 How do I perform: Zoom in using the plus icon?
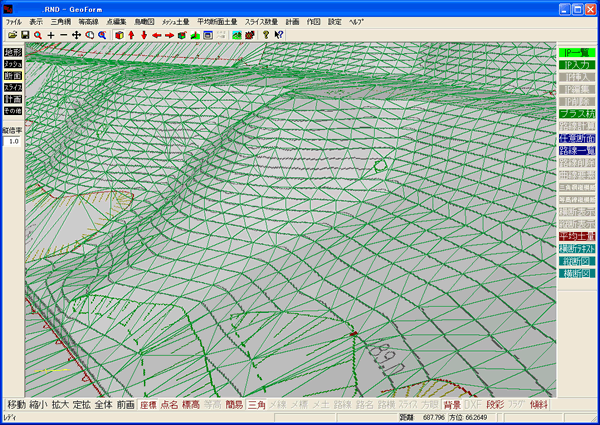[51, 35]
